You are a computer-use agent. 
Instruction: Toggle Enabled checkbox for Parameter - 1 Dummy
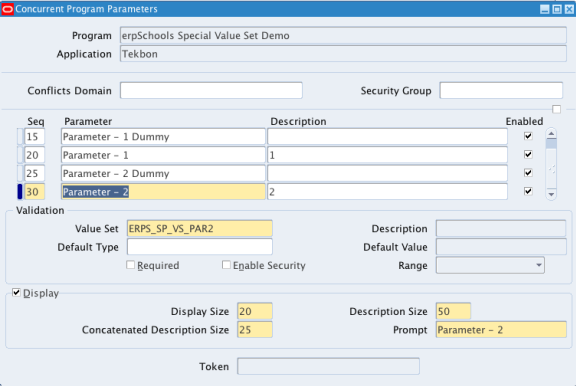coord(528,136)
